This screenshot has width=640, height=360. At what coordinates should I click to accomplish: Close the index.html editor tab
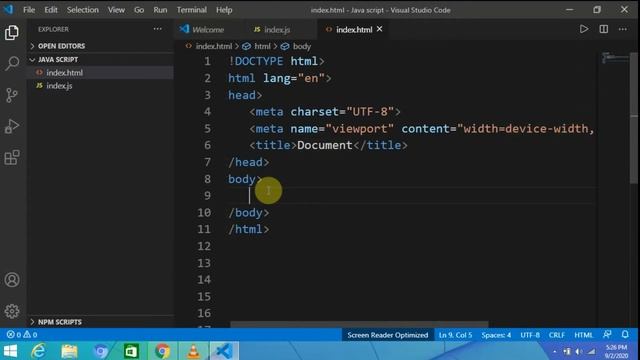pos(380,29)
